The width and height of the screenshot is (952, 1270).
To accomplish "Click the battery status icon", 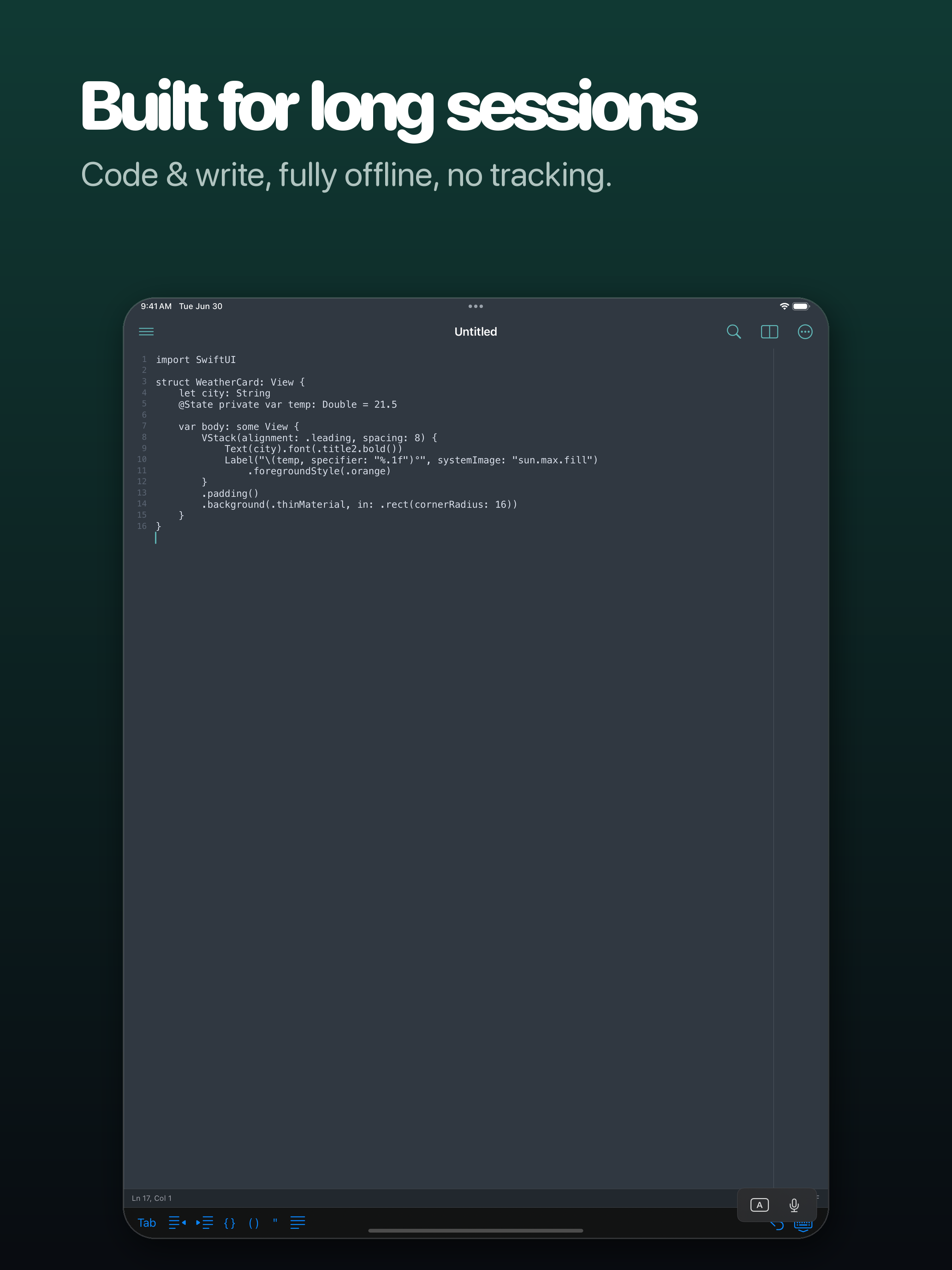I will [x=801, y=306].
